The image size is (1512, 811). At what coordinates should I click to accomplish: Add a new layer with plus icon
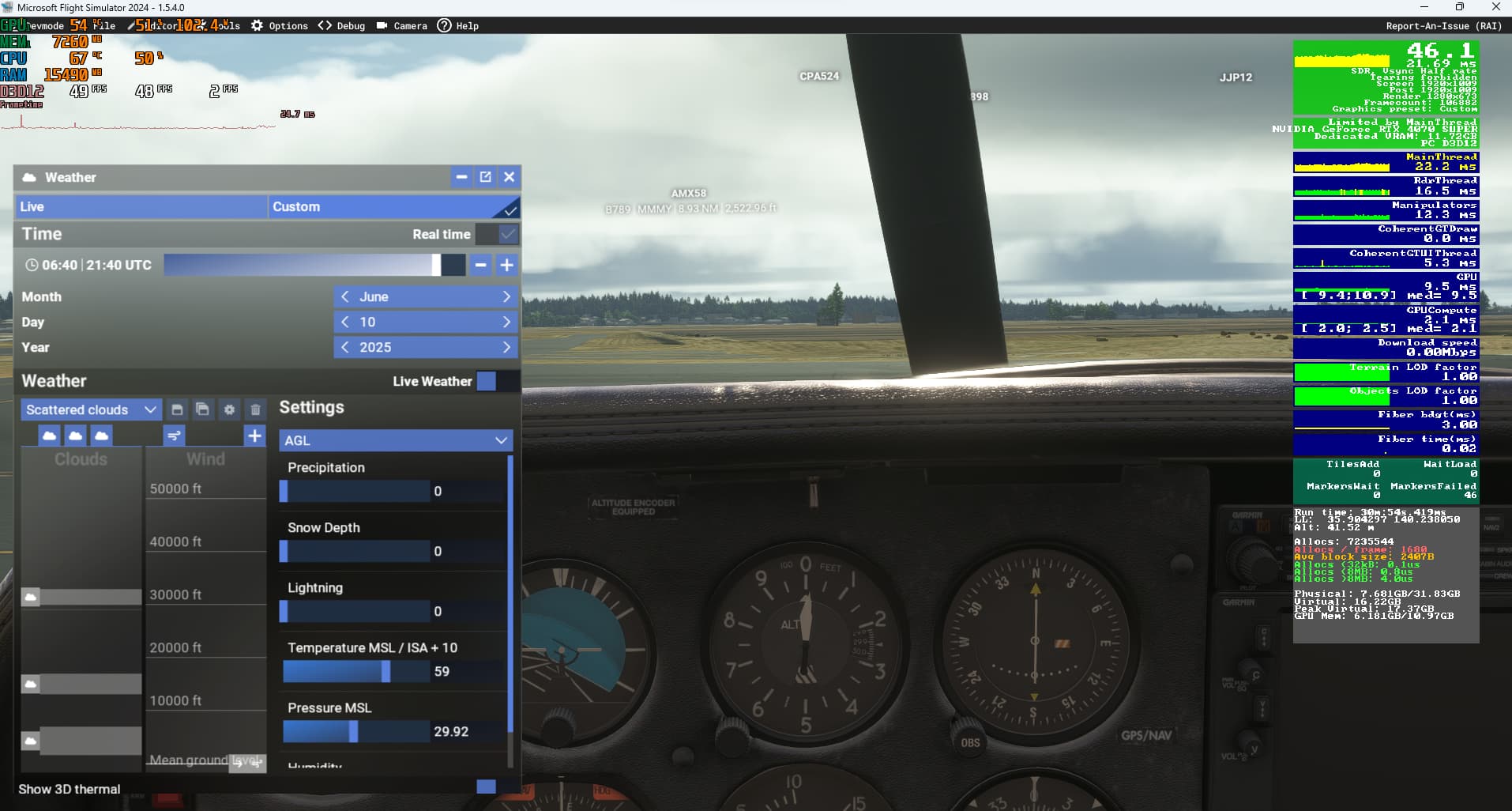tap(254, 436)
